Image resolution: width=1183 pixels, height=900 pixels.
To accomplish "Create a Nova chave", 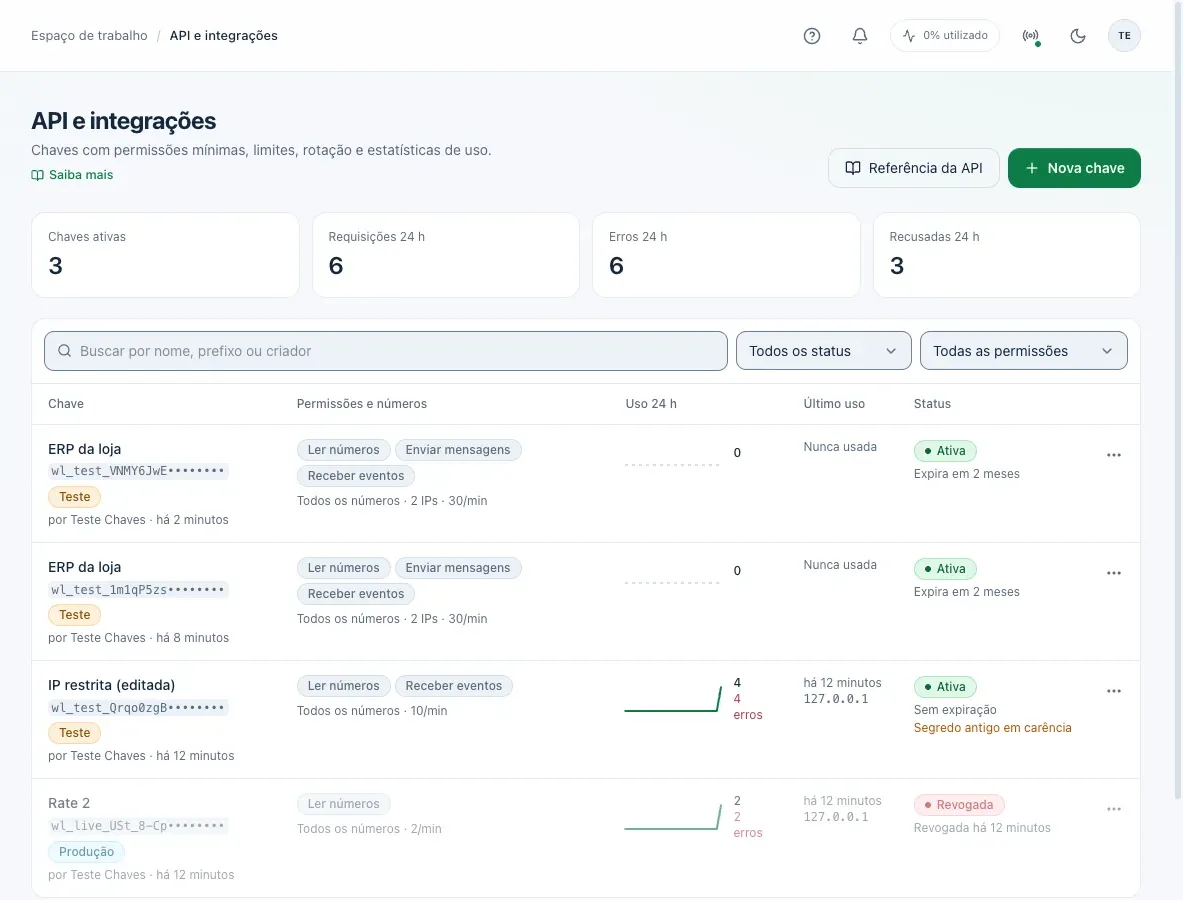I will coord(1074,168).
